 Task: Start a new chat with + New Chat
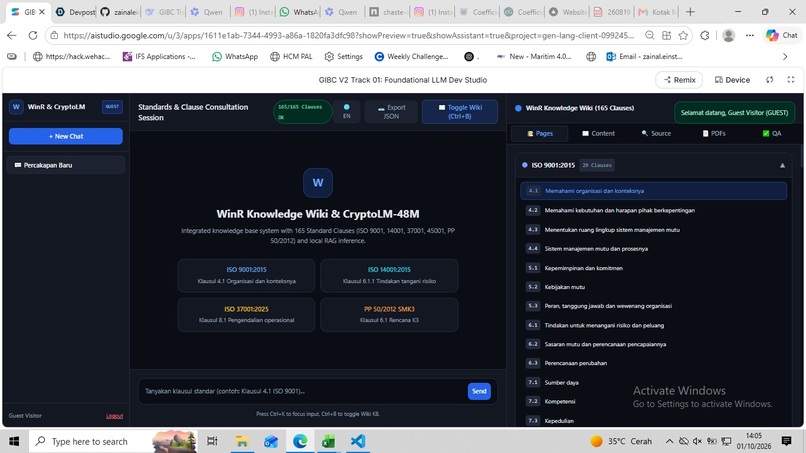[x=66, y=136]
